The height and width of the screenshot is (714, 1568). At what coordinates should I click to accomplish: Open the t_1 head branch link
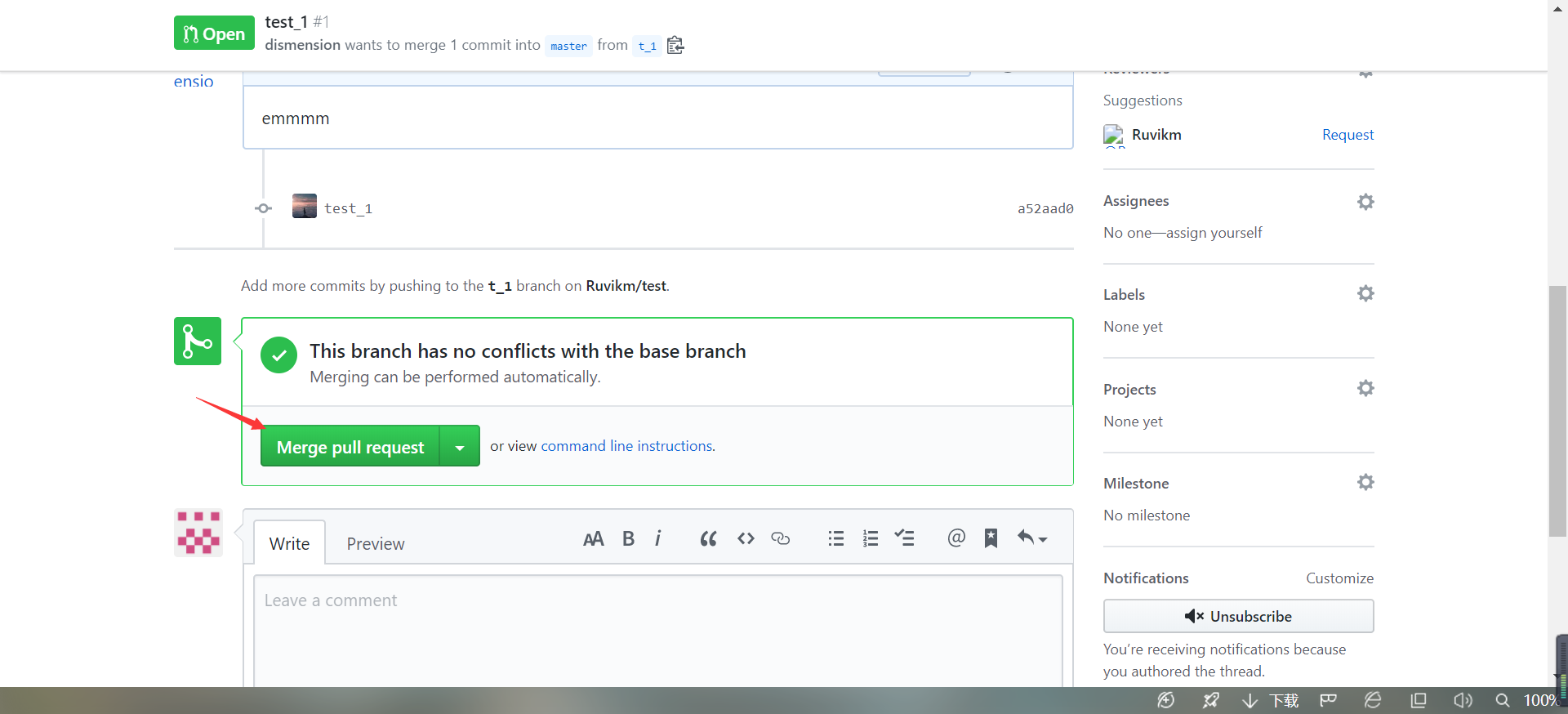tap(648, 46)
